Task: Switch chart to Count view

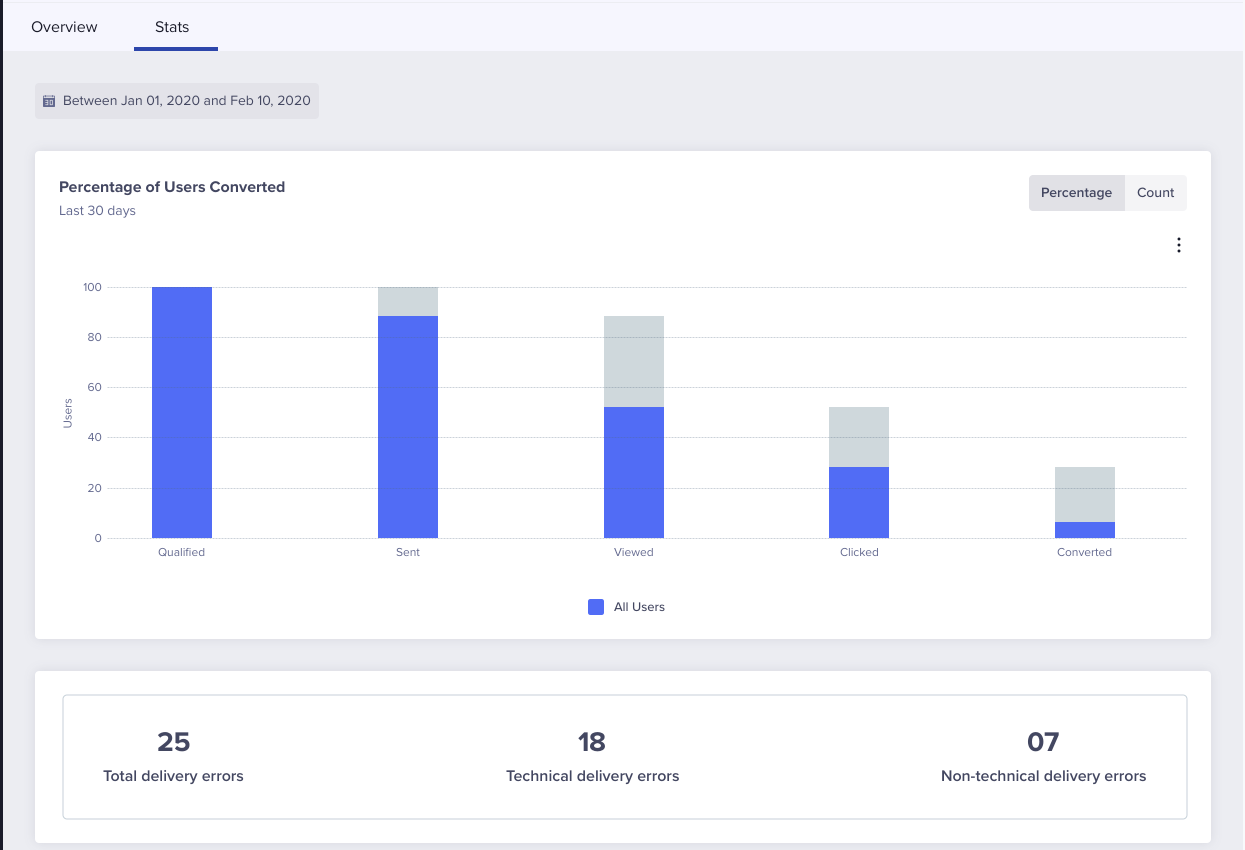Action: [1155, 193]
